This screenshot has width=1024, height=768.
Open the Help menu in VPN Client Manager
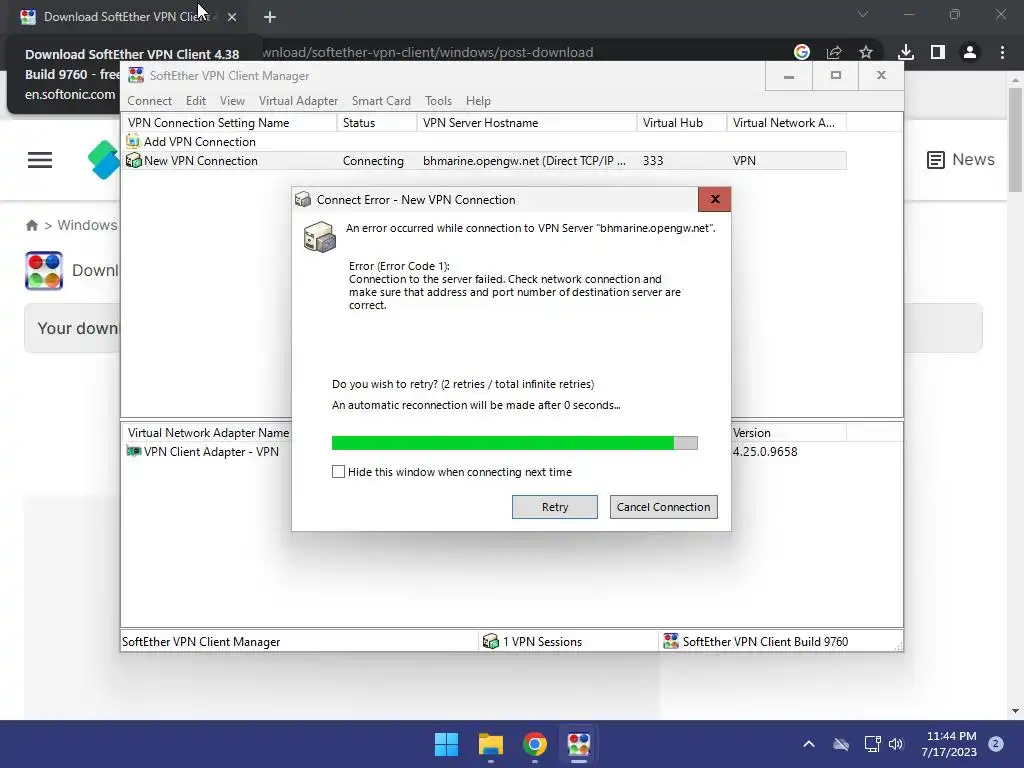click(478, 101)
